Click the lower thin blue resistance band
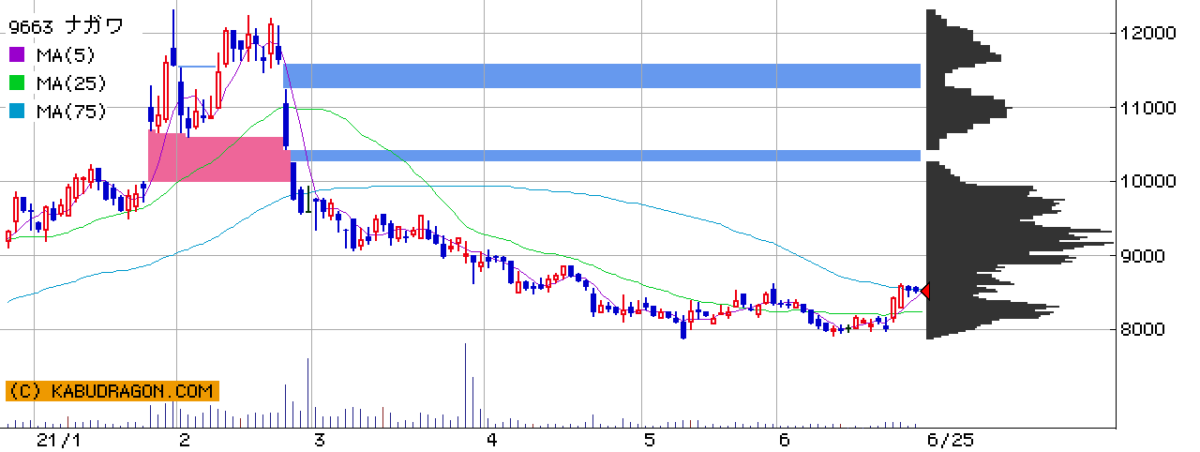Screen dimensions: 1200x452 pyautogui.click(x=605, y=155)
